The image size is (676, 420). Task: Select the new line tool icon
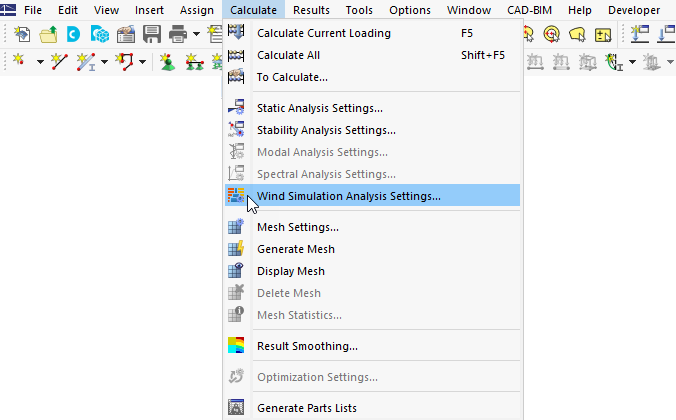click(60, 62)
